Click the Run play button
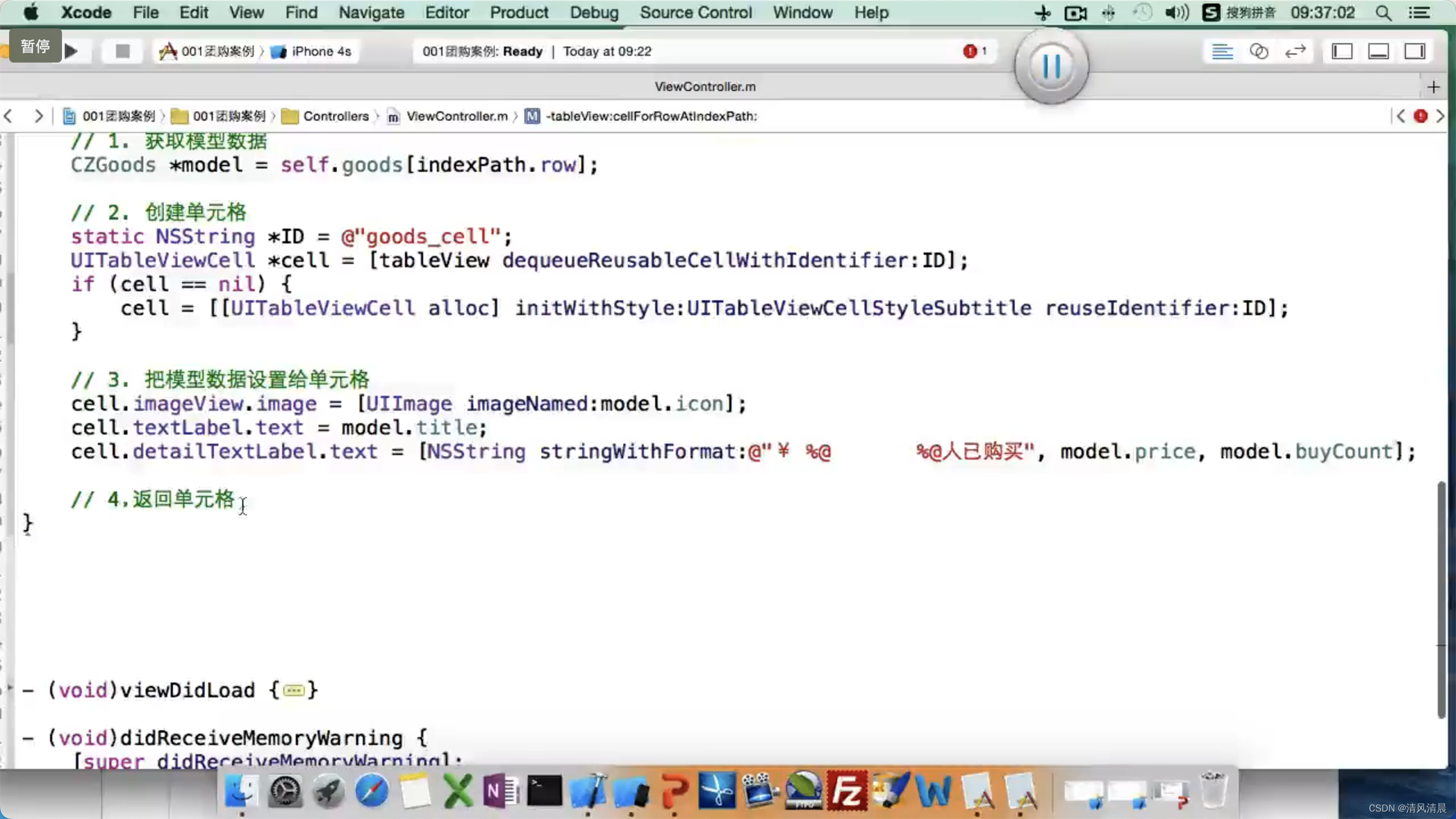Viewport: 1456px width, 819px height. pyautogui.click(x=72, y=51)
